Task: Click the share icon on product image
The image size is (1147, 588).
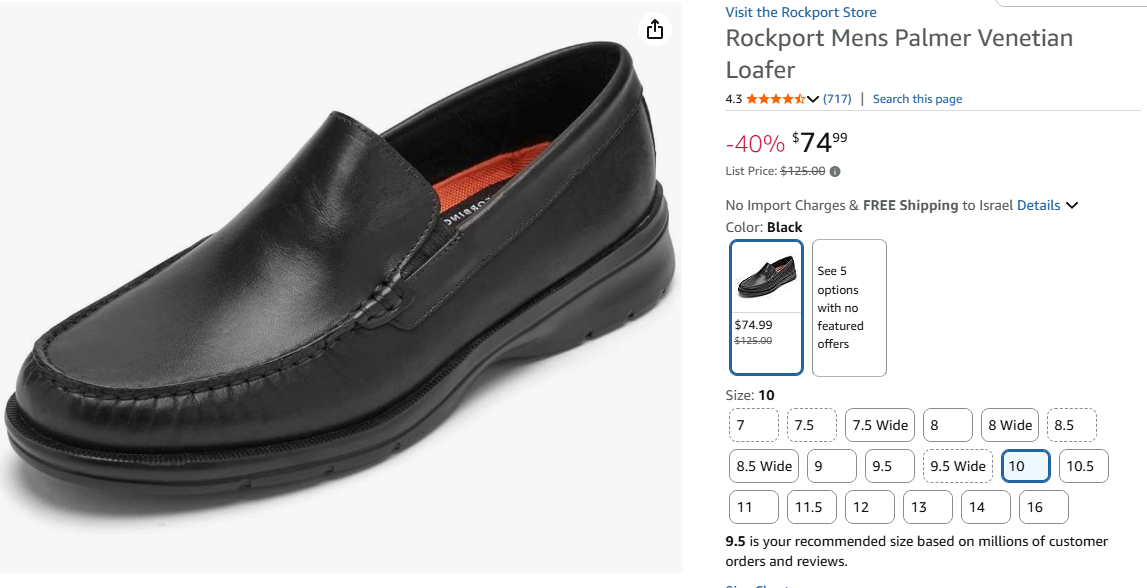Action: click(x=655, y=29)
